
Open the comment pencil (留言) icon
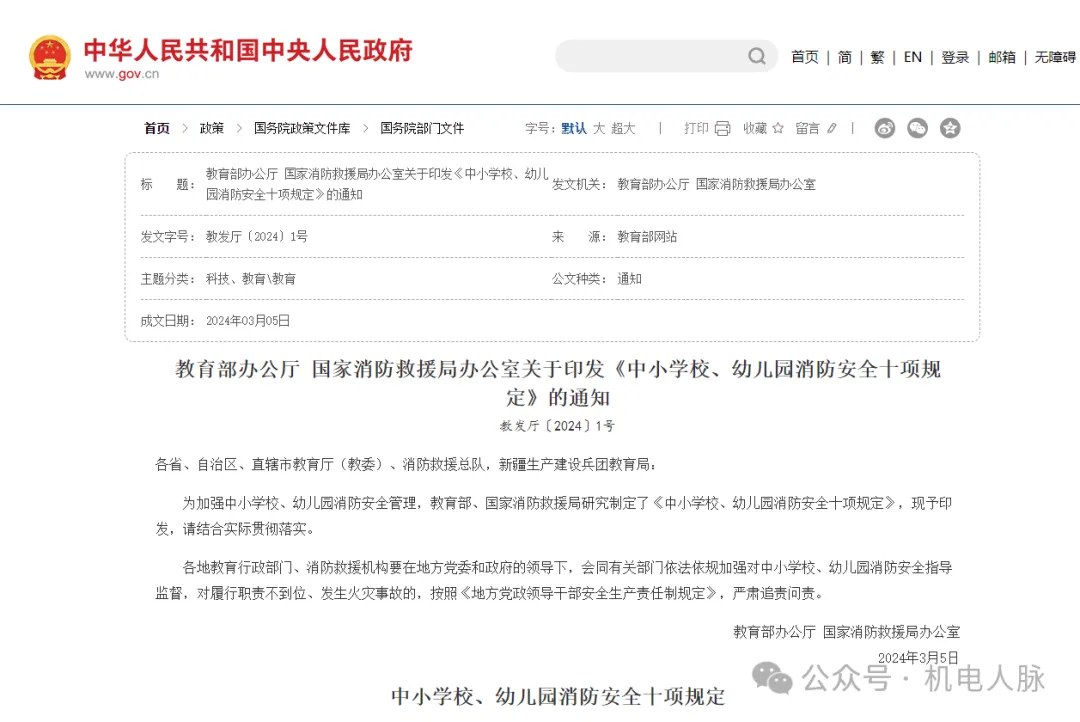[831, 128]
